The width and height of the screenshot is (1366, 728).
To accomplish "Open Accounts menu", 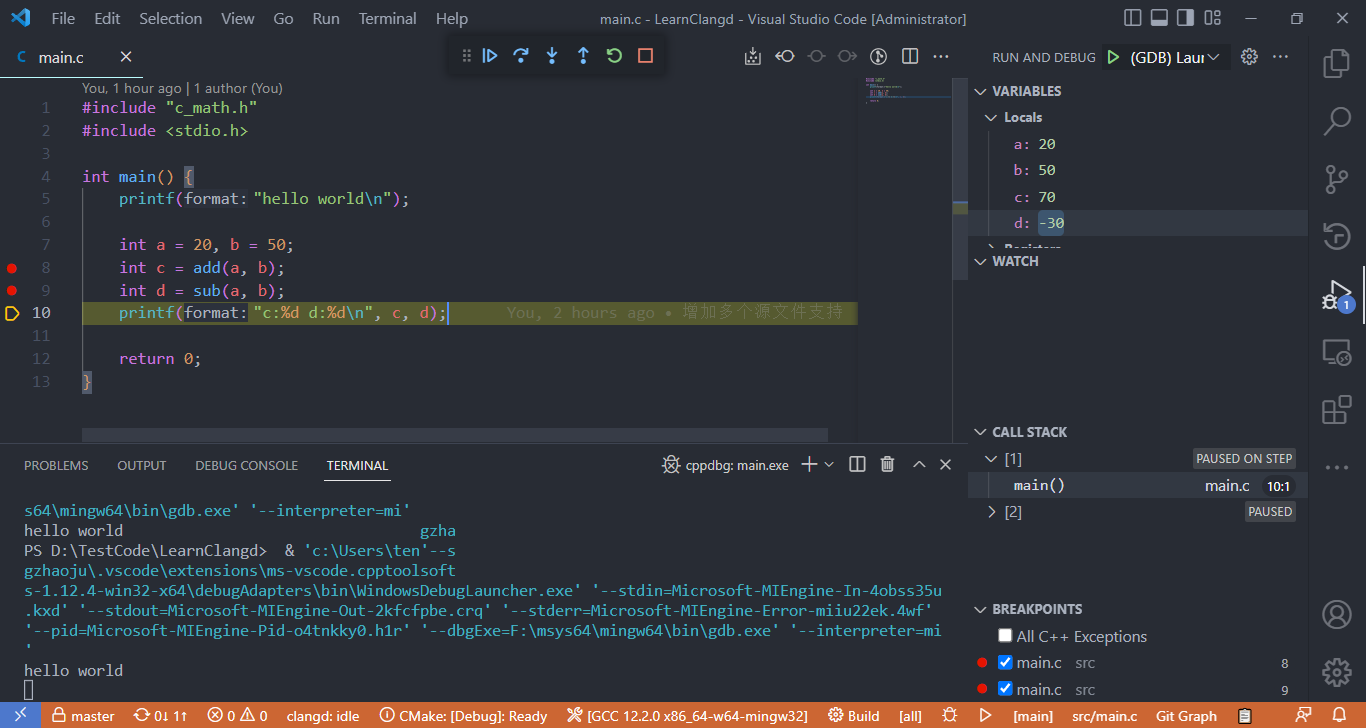I will click(x=1337, y=614).
